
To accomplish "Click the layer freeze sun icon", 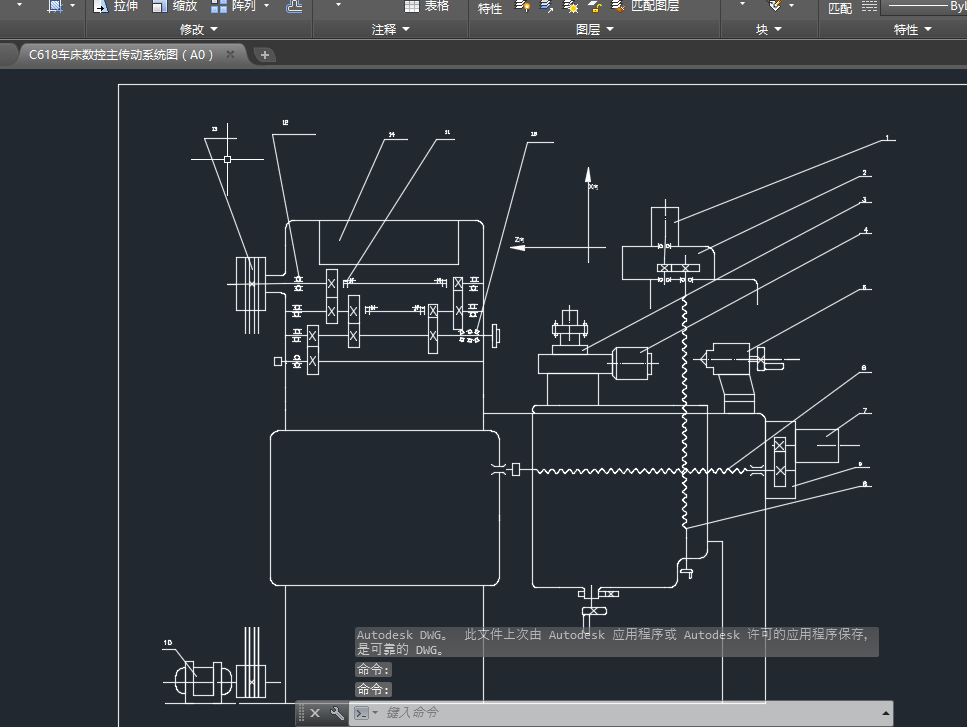I will pyautogui.click(x=571, y=7).
